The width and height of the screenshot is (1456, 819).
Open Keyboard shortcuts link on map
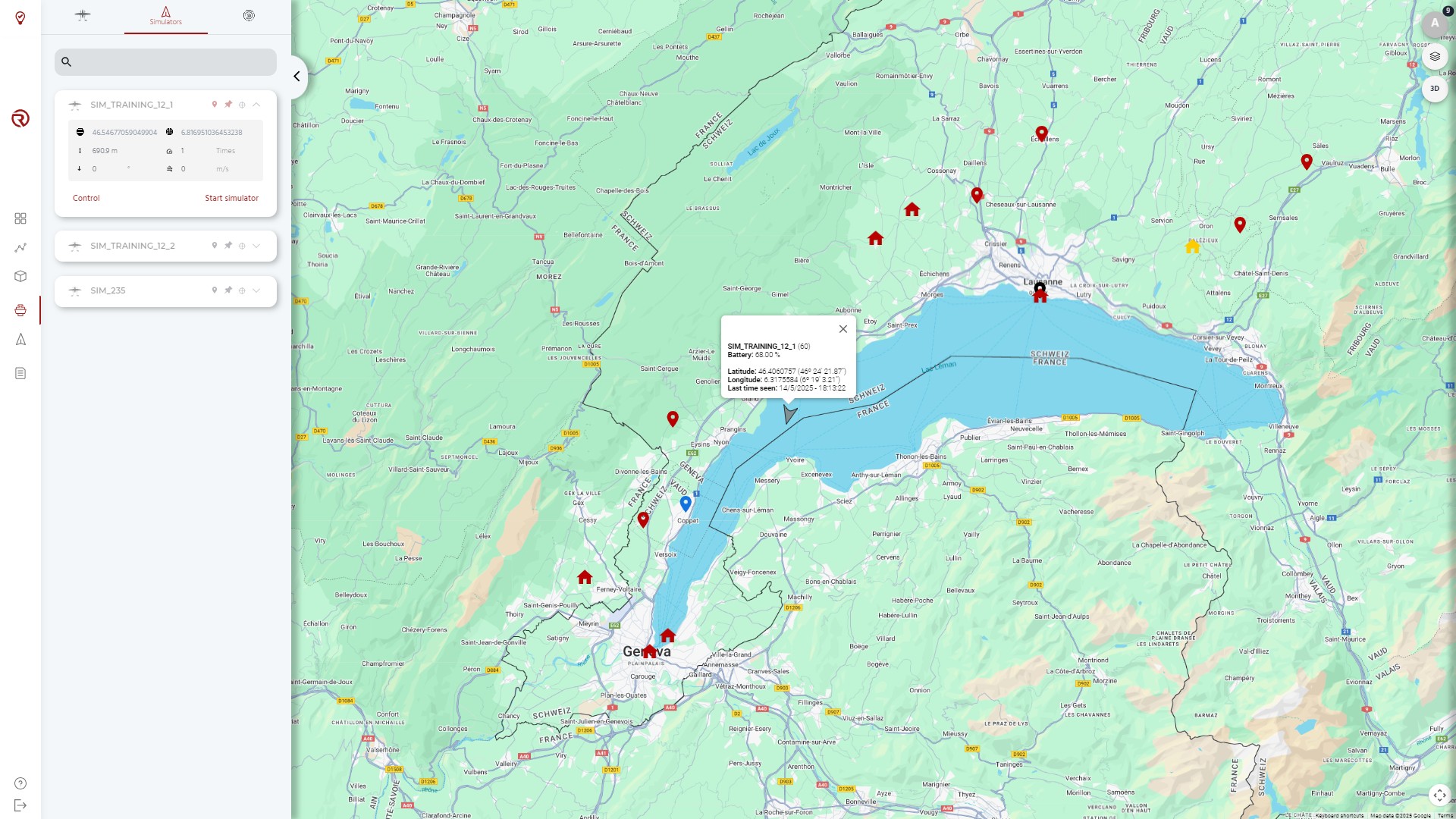1339,816
